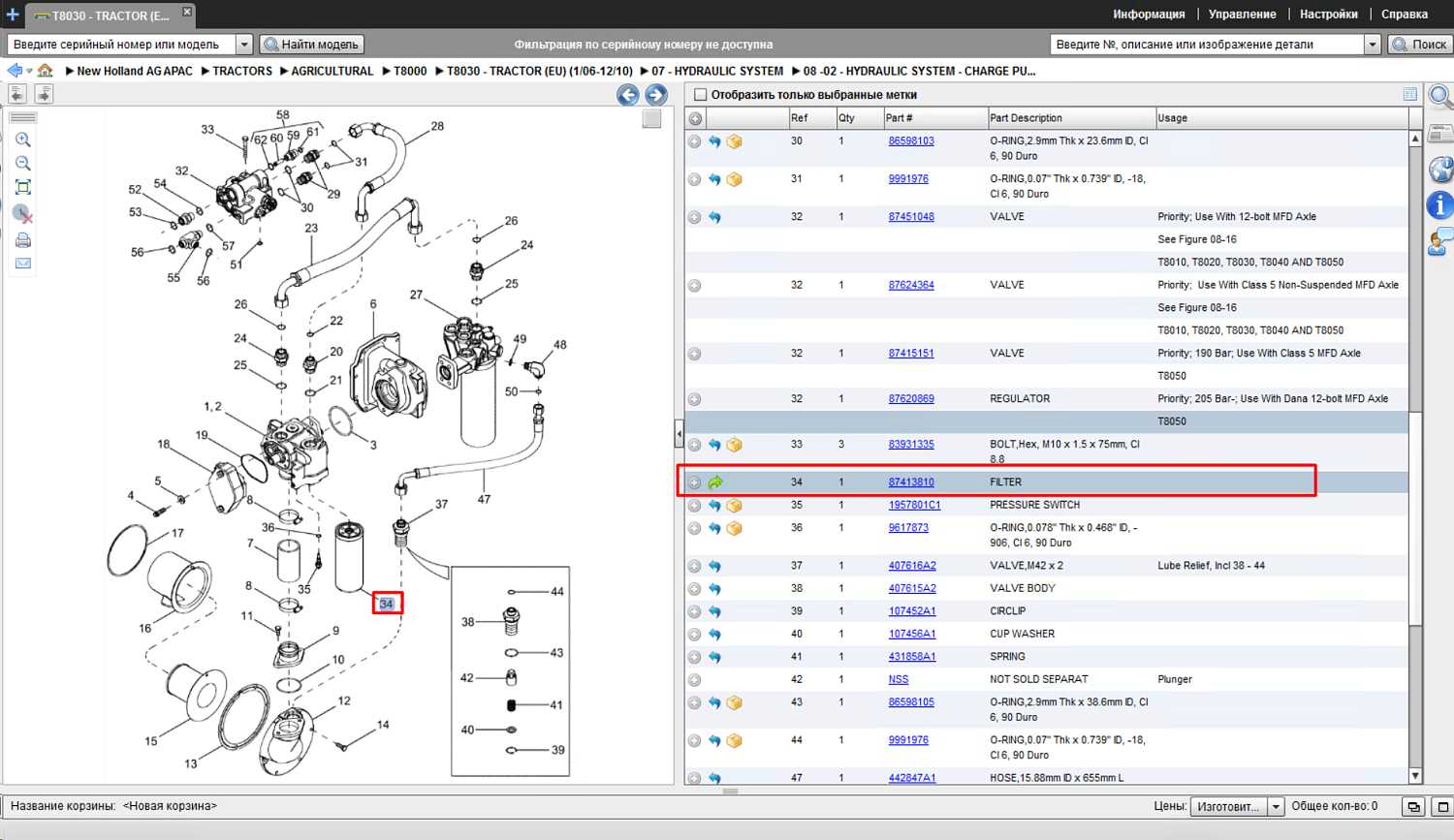Toggle the plus circle for part 87624364
1454x840 pixels.
pos(695,286)
